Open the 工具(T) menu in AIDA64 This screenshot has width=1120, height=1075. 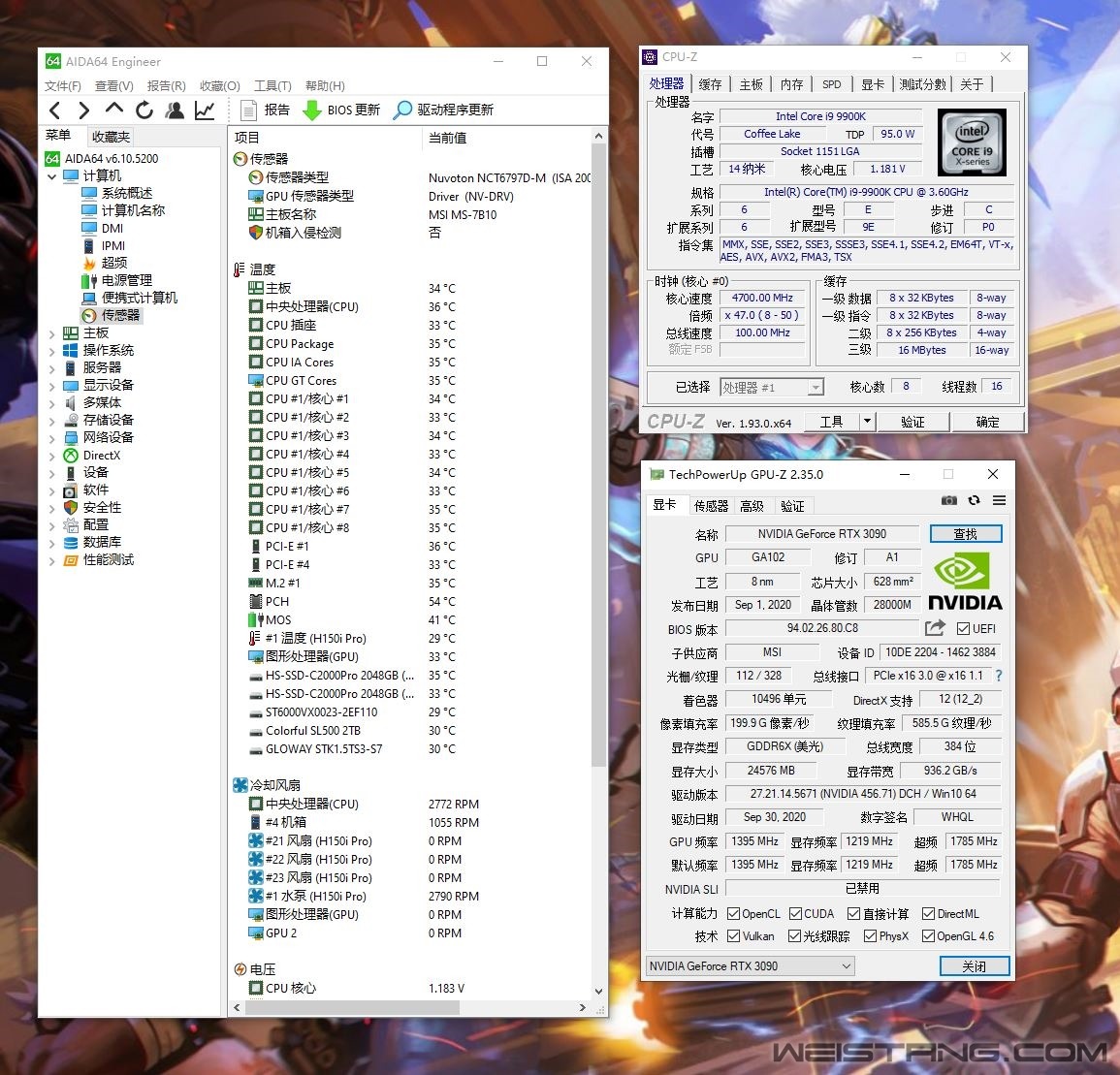(272, 86)
